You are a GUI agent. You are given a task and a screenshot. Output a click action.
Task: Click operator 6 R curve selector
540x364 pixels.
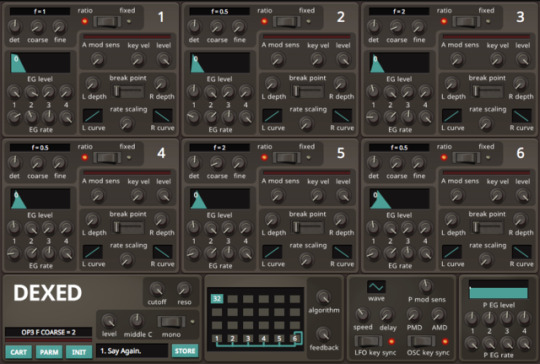coord(522,252)
